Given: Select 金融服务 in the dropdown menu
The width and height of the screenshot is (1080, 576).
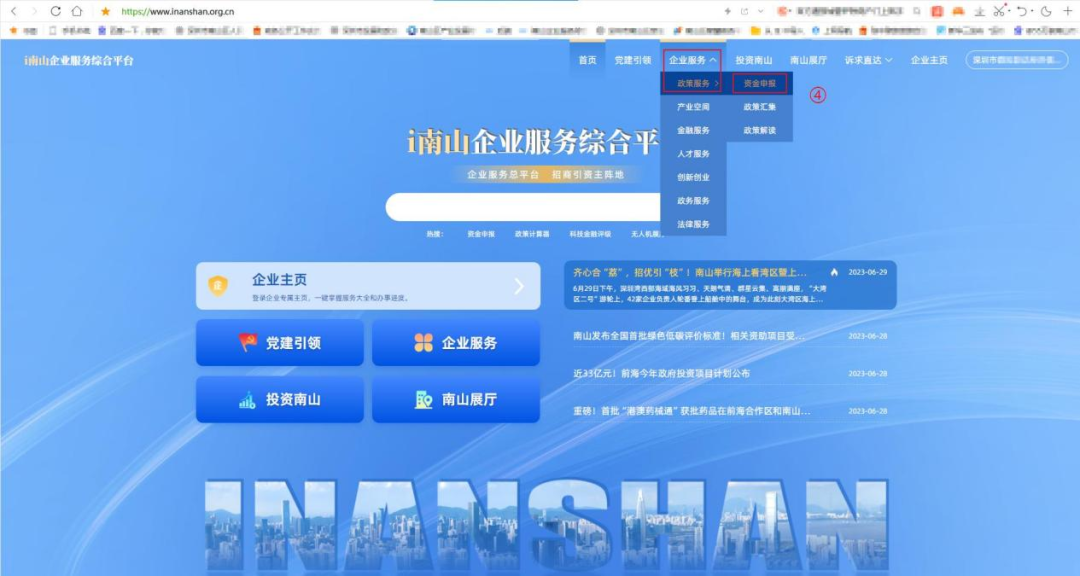Looking at the screenshot, I should [693, 129].
